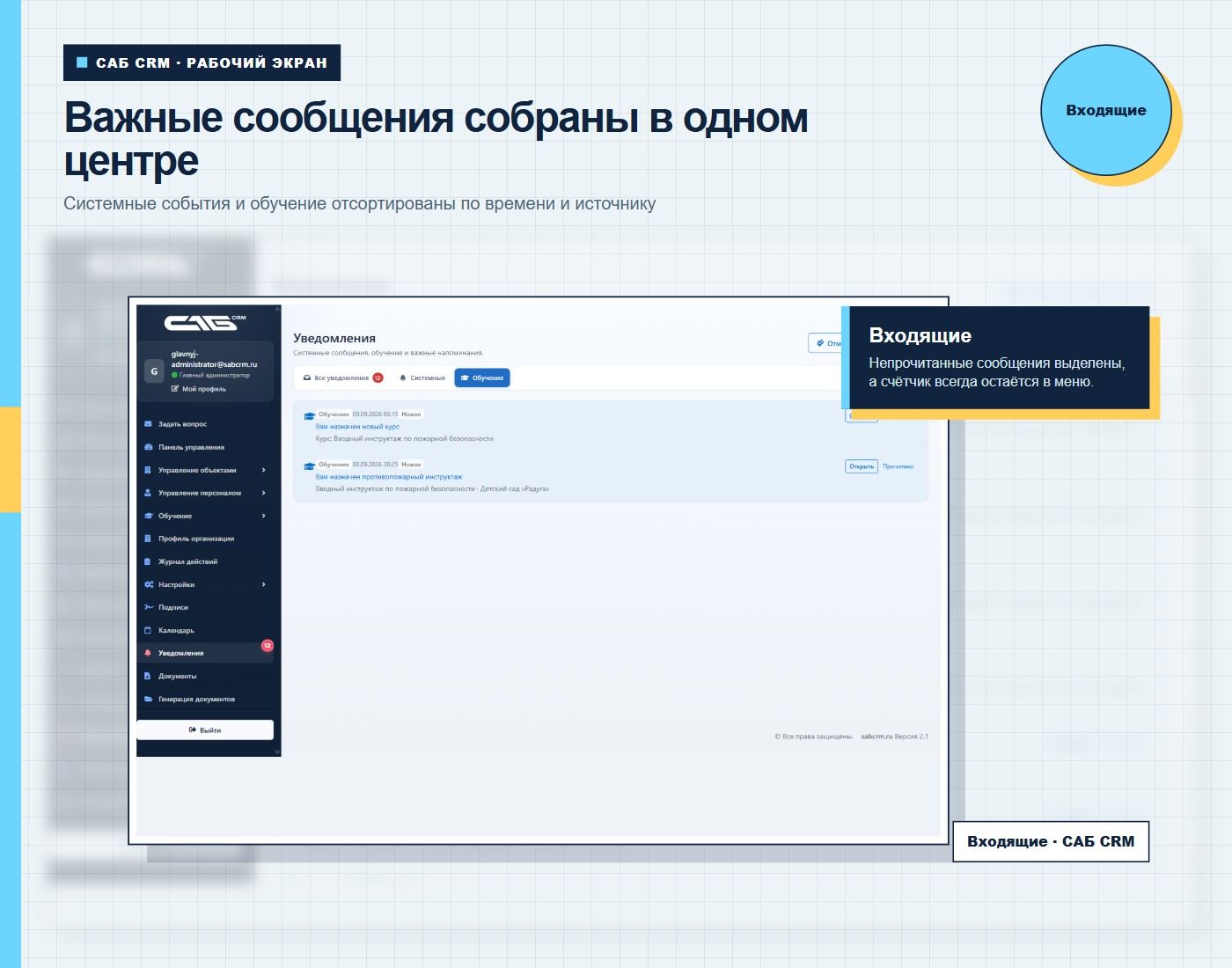The image size is (1232, 968).
Task: Click the envelope icon beside Задать вопрос
Action: (148, 424)
